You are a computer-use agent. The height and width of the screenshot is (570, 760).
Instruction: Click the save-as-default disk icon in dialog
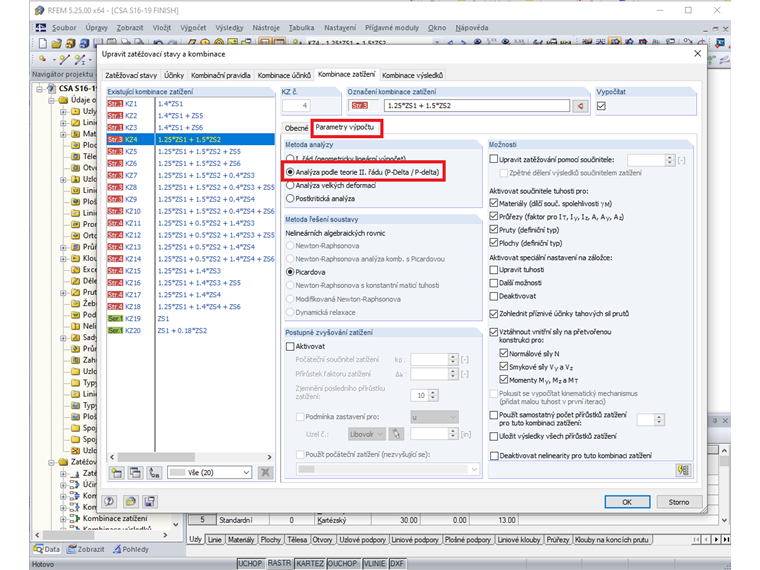click(x=150, y=502)
